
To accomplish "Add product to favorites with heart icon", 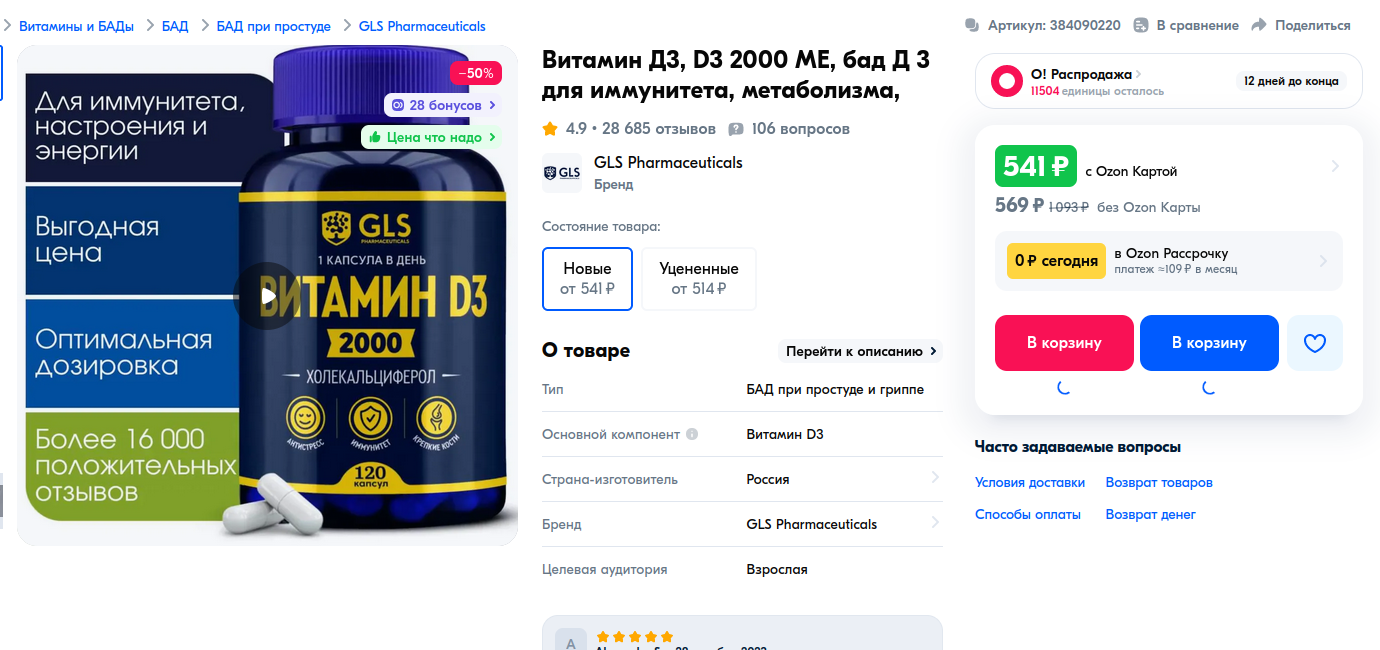I will [x=1314, y=343].
